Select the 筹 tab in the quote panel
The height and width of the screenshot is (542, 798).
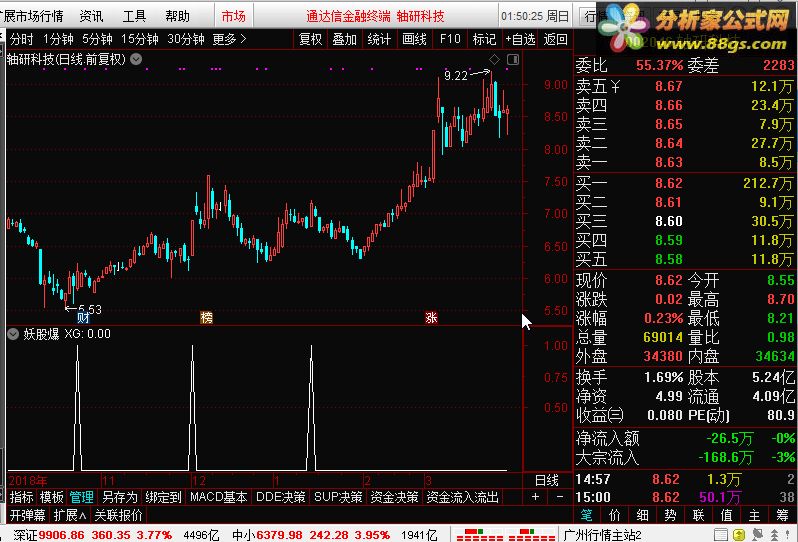(782, 515)
